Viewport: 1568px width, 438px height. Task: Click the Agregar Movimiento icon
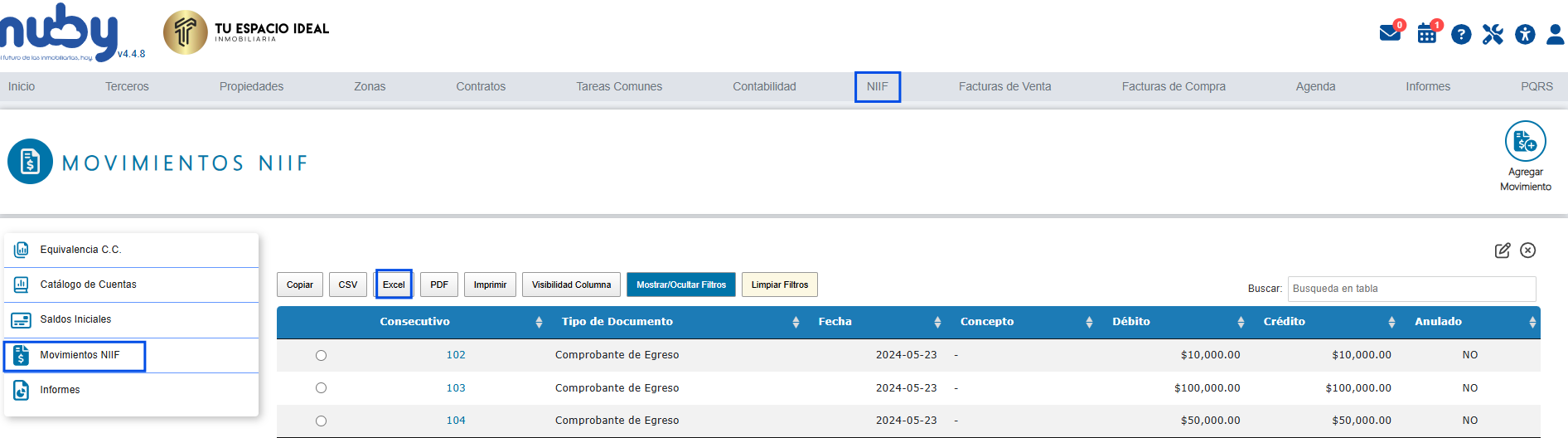pyautogui.click(x=1526, y=141)
